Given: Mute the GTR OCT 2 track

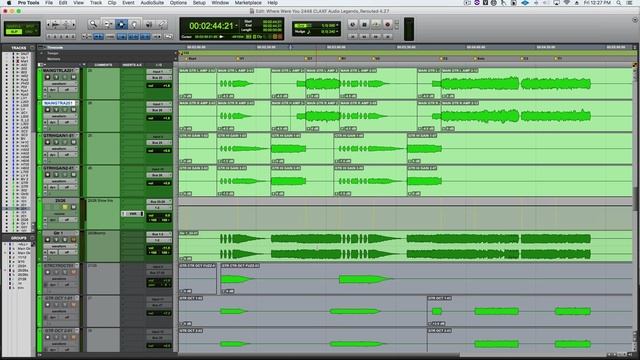Looking at the screenshot, I should point(73,338).
